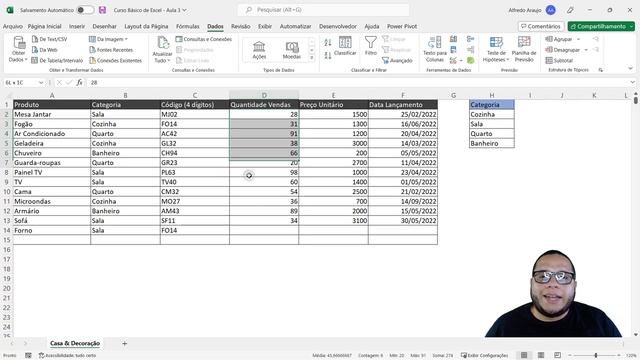Select cell with code GL32
Viewport: 640px width, 360px height.
click(195, 143)
